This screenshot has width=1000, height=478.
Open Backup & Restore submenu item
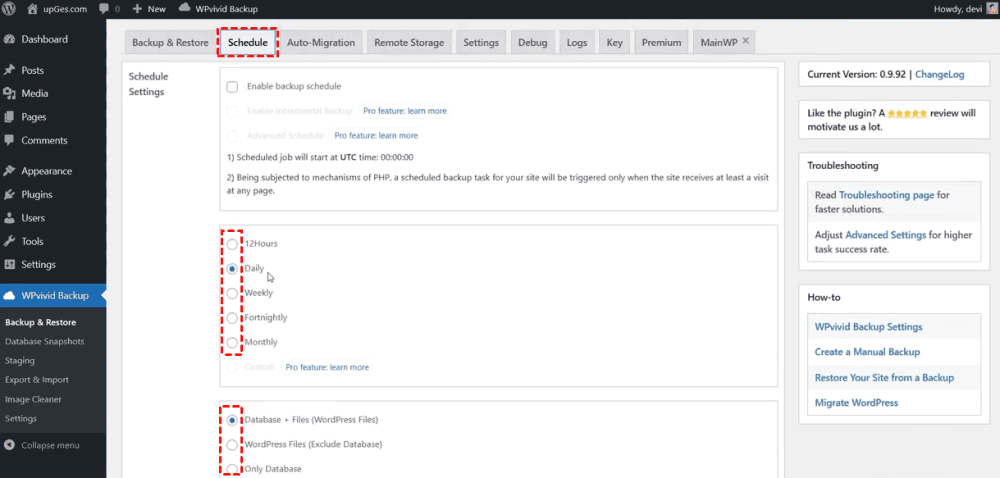[41, 322]
